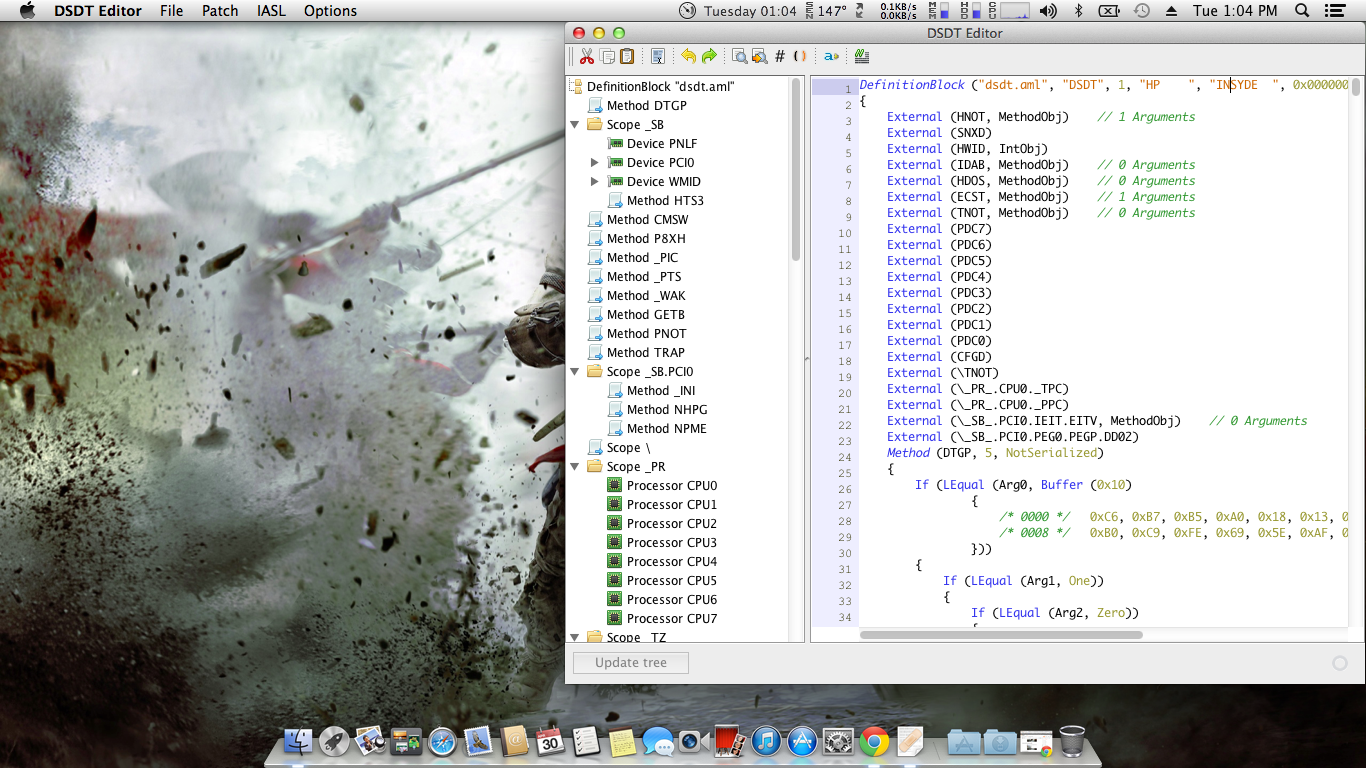Click the "Method (DTGP, 5, NotSerialized)" code line
This screenshot has width=1366, height=768.
tap(995, 453)
